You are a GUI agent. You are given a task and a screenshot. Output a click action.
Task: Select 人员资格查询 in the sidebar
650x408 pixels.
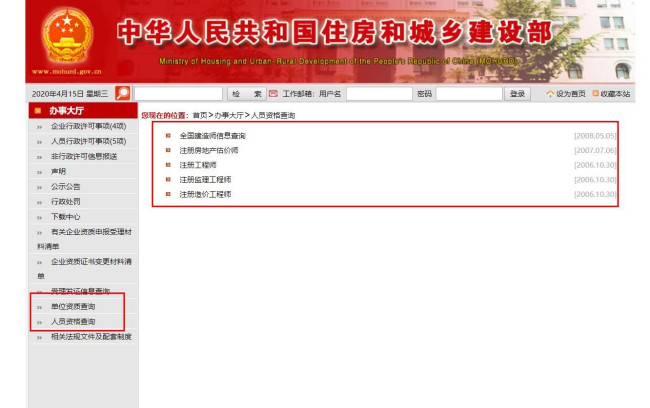pos(73,321)
